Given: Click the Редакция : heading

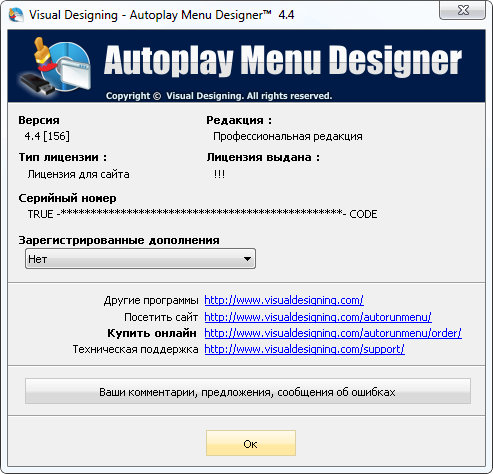Looking at the screenshot, I should tap(239, 120).
